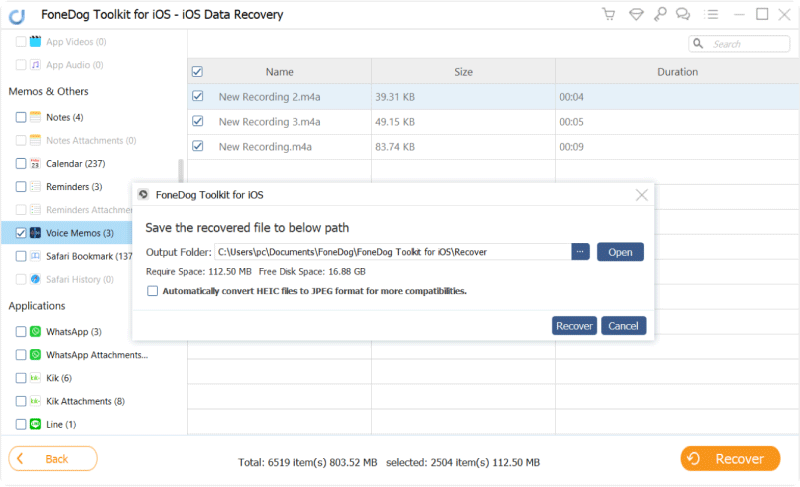Select the WhatsApp Attachments label
This screenshot has width=800, height=487.
[97, 355]
